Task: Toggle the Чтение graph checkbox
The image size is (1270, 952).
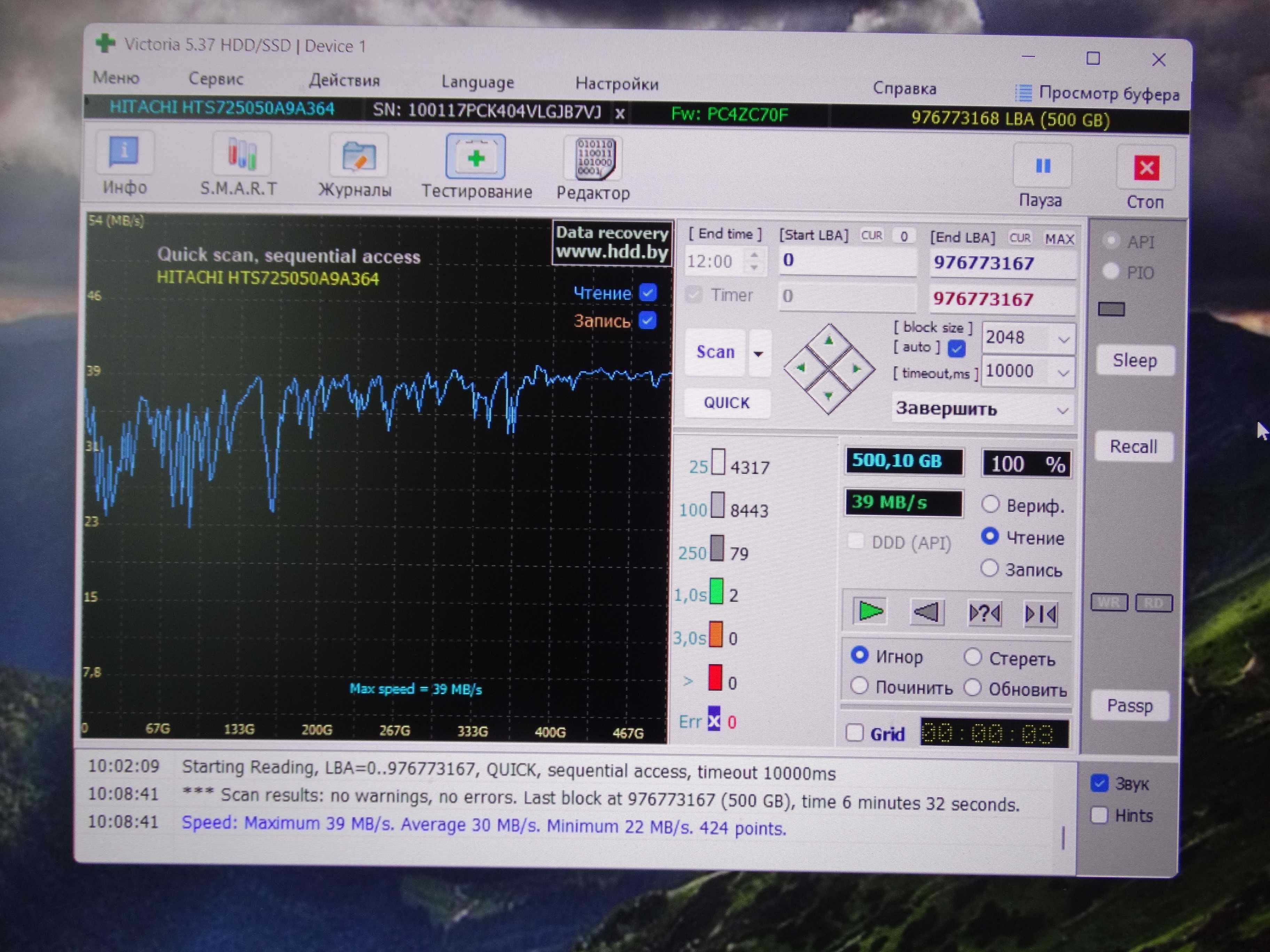Action: click(x=648, y=293)
